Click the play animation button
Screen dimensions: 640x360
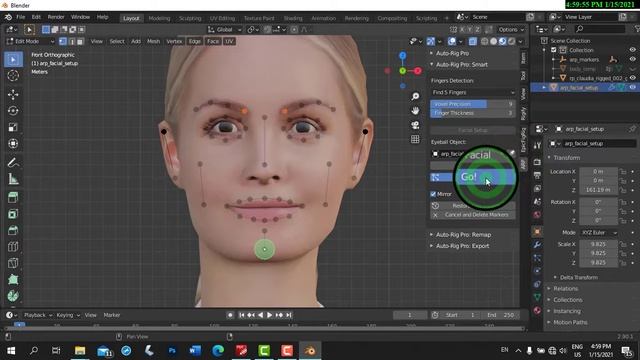[269, 315]
